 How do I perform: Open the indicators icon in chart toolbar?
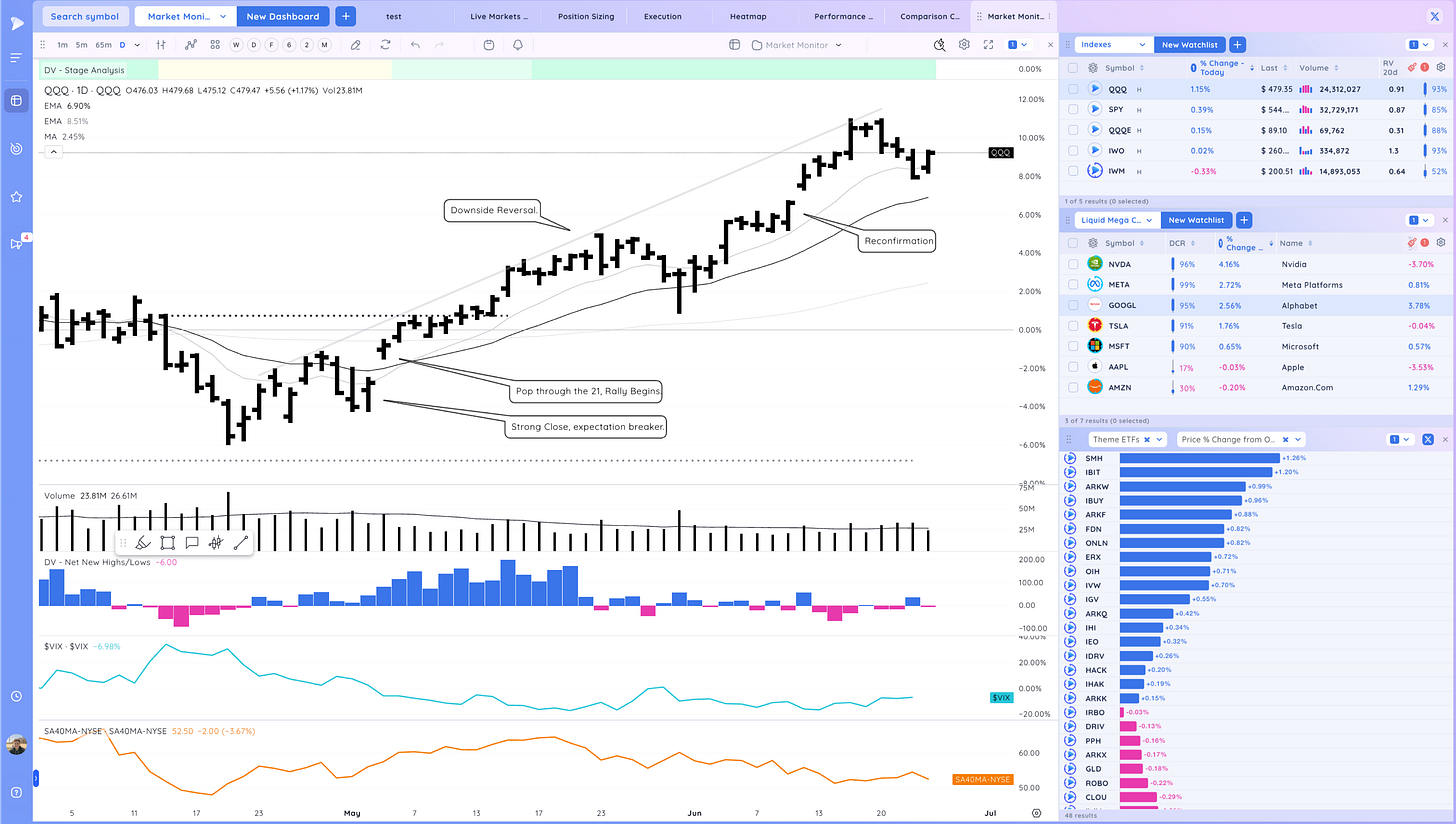pyautogui.click(x=191, y=45)
